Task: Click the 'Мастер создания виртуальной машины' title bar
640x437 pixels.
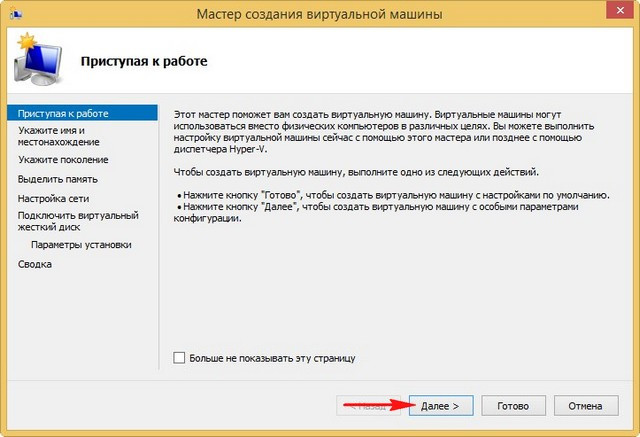Action: tap(320, 14)
